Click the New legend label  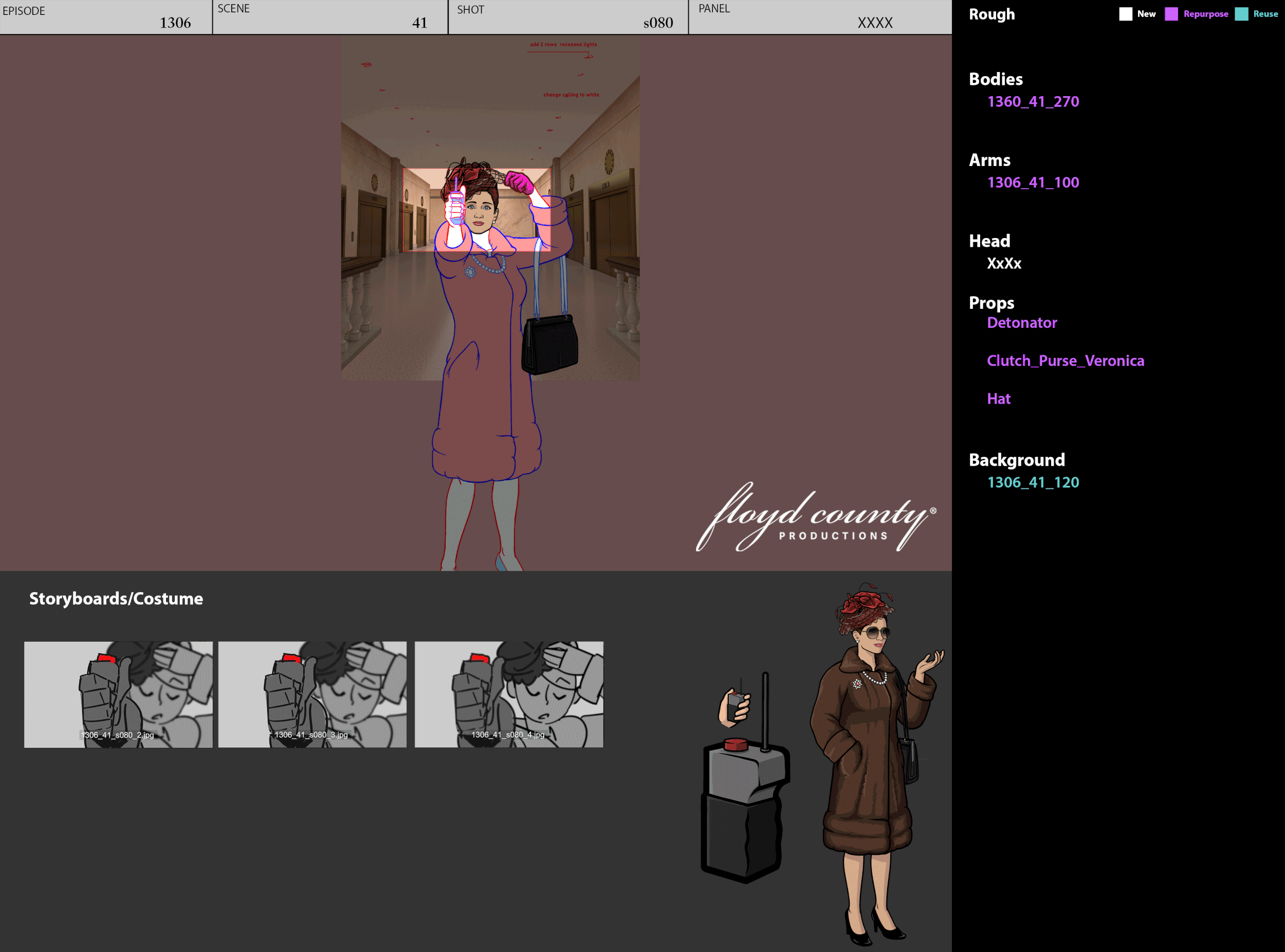pyautogui.click(x=1146, y=14)
